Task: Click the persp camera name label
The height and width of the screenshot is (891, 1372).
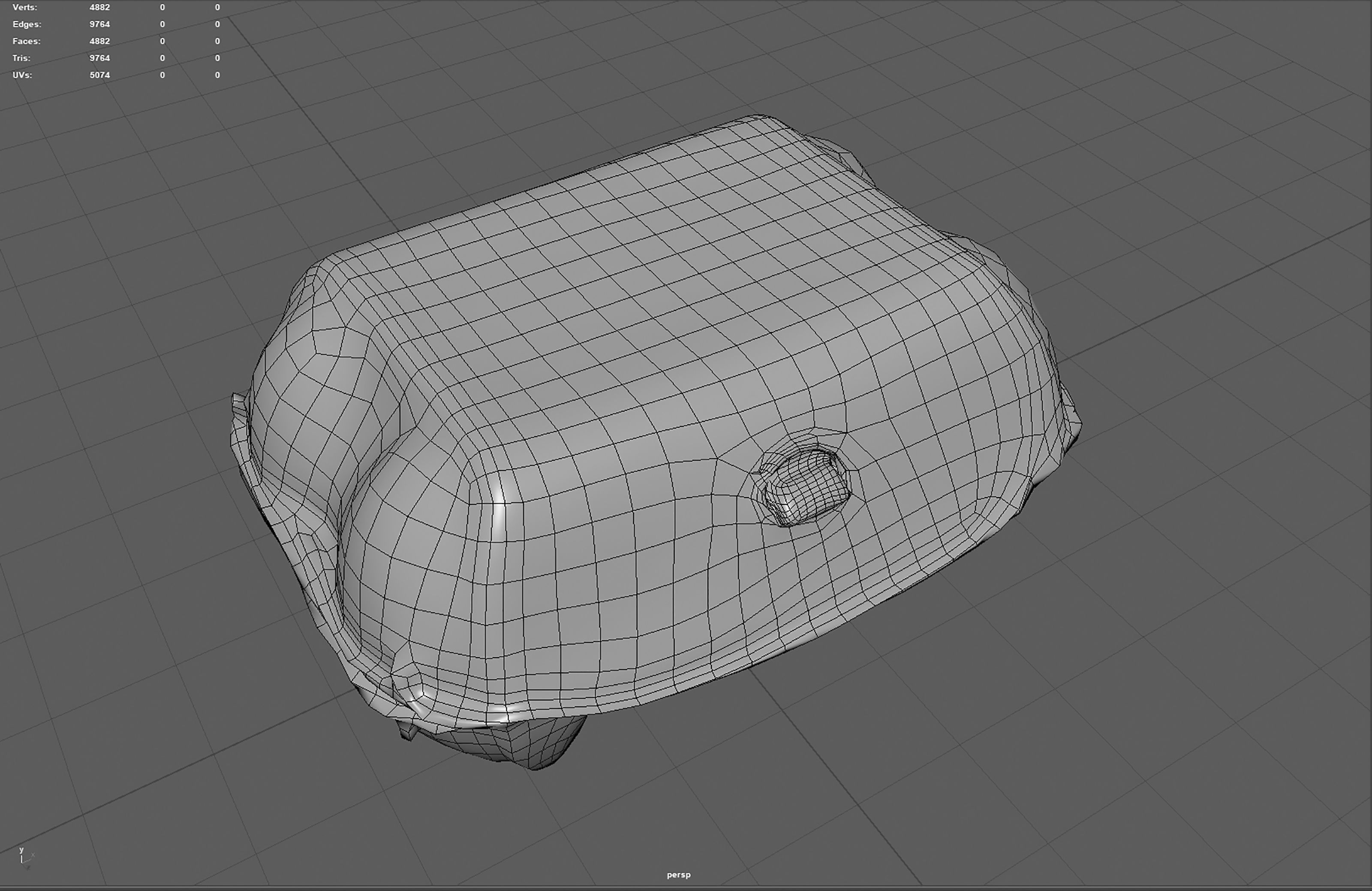Action: click(x=679, y=874)
